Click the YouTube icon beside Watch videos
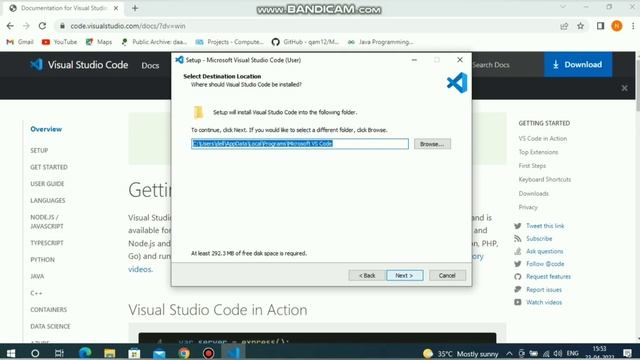This screenshot has height=360, width=640. click(518, 302)
